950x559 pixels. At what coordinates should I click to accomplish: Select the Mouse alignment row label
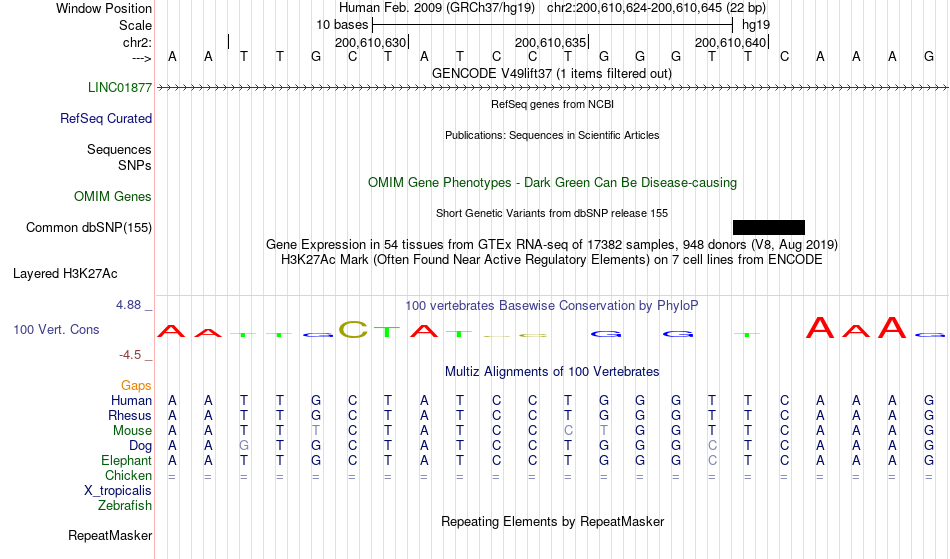pyautogui.click(x=132, y=431)
